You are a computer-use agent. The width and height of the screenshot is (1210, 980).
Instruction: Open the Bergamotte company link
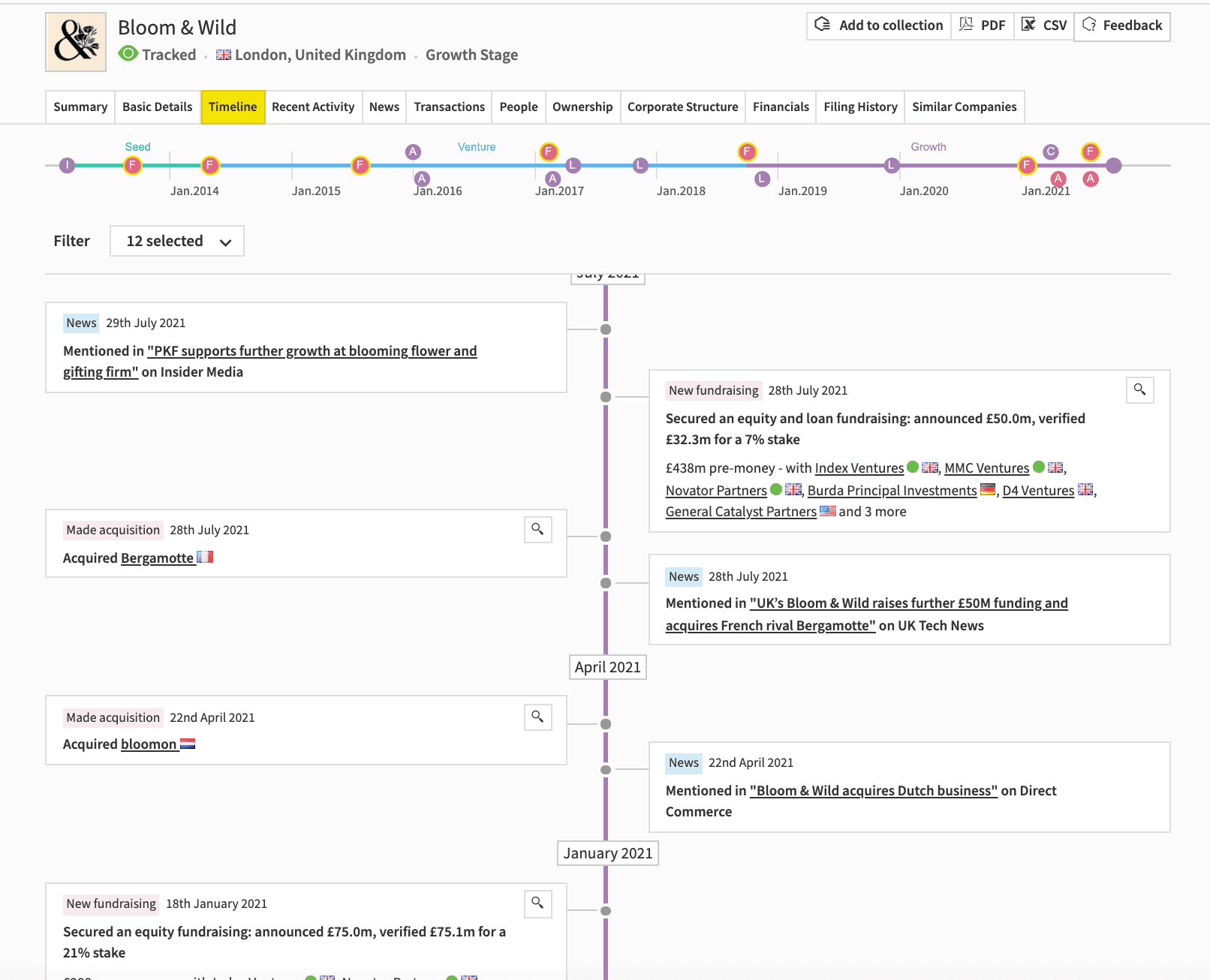coord(158,558)
